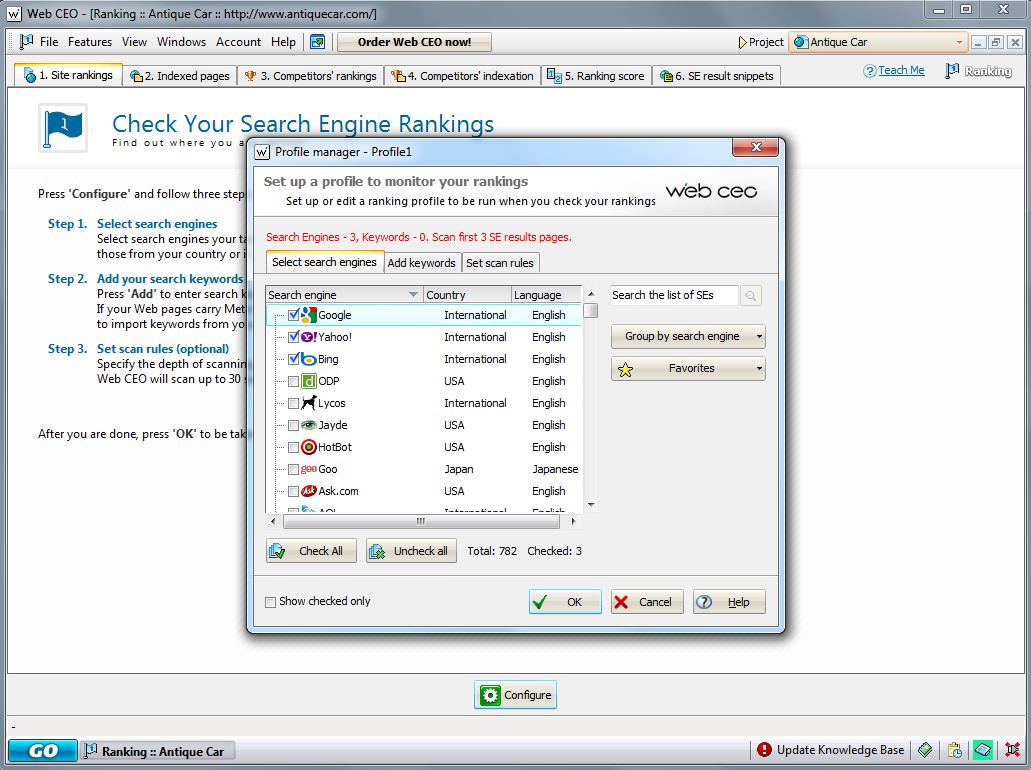
Task: Close the Profile manager dialog
Action: pyautogui.click(x=755, y=147)
